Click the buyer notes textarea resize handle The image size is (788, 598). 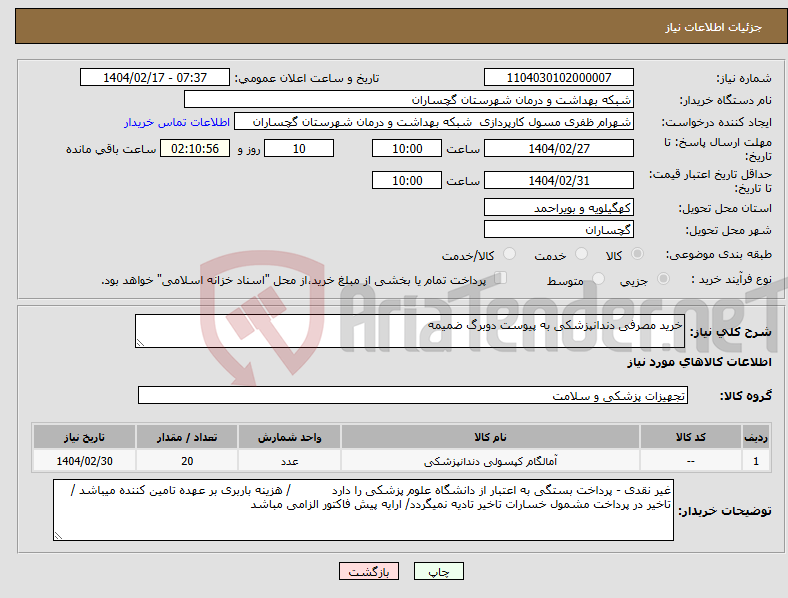point(58,536)
